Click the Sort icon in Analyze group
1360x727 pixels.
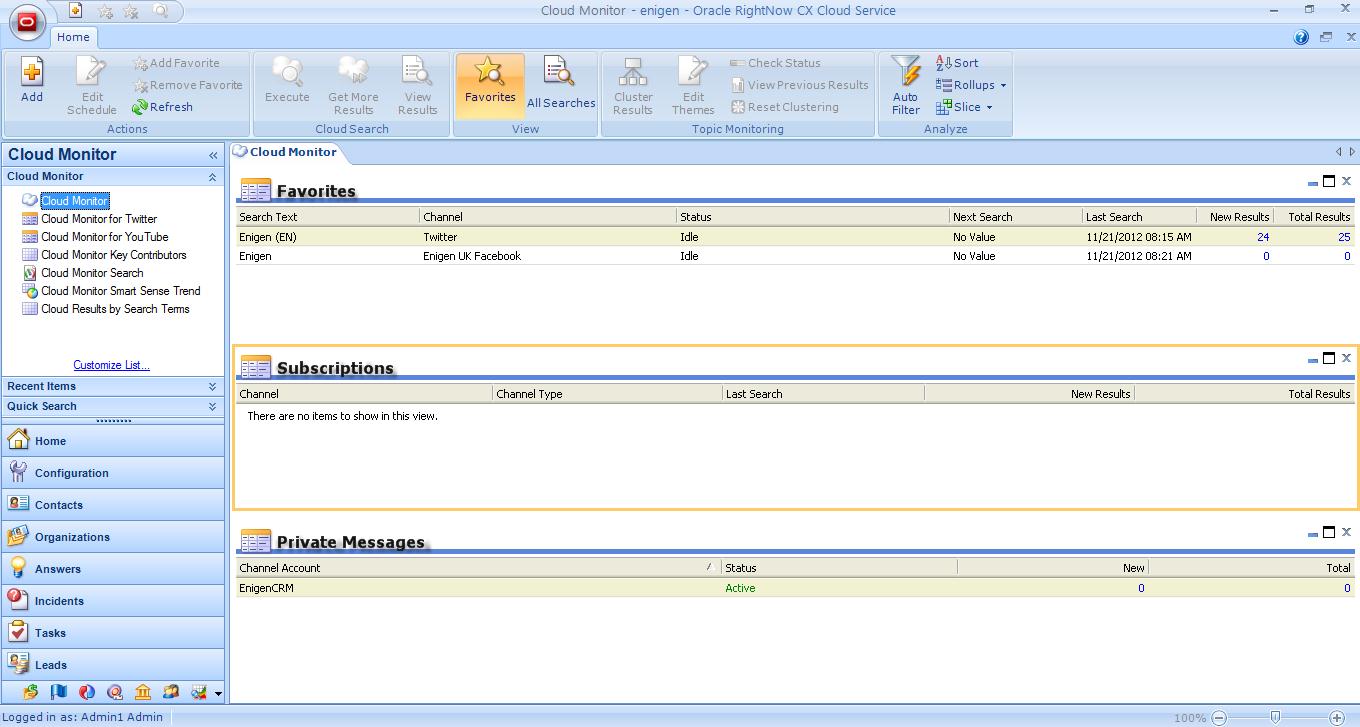[944, 63]
